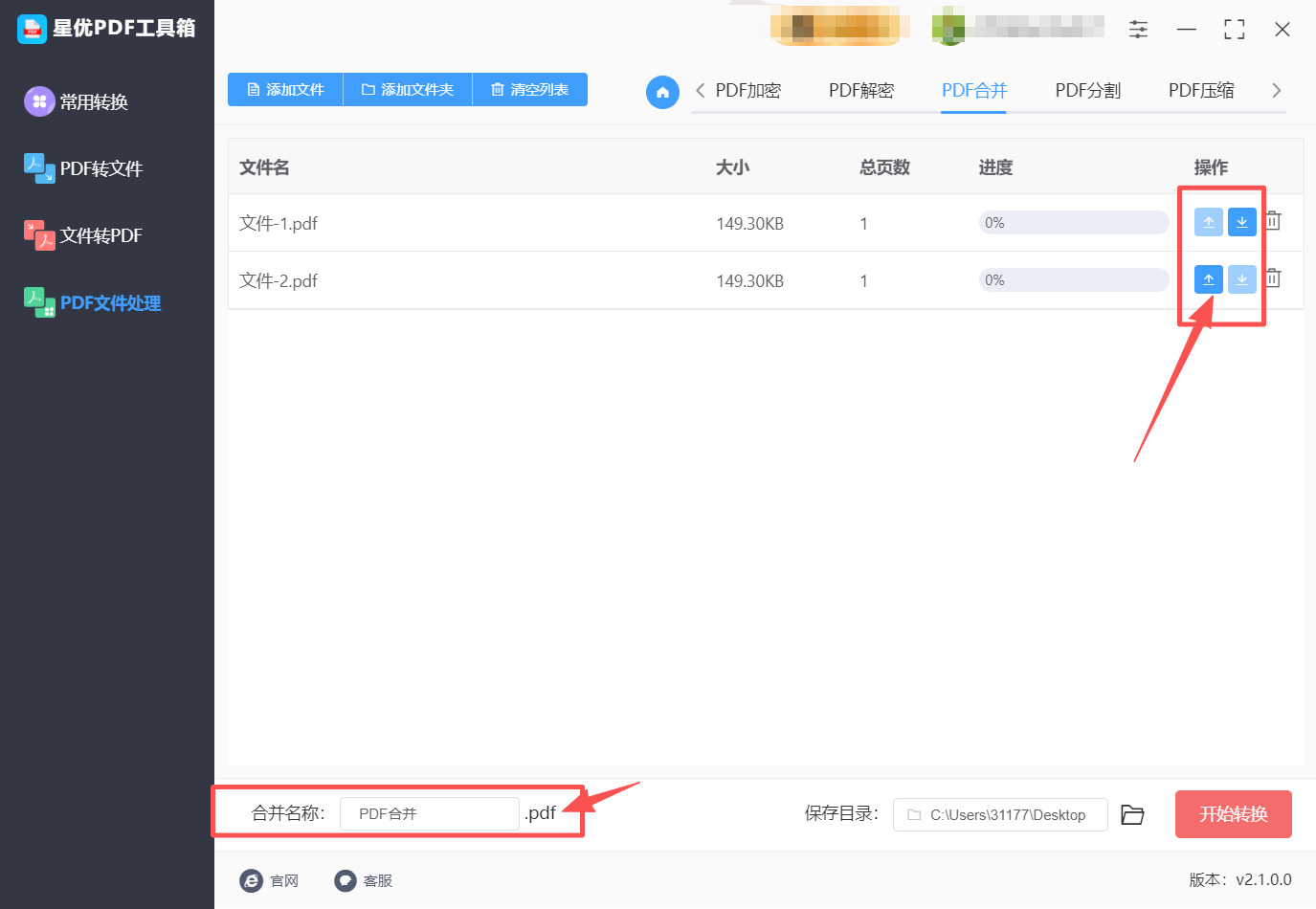
Task: Open the 常用转换 sidebar section
Action: (x=91, y=100)
